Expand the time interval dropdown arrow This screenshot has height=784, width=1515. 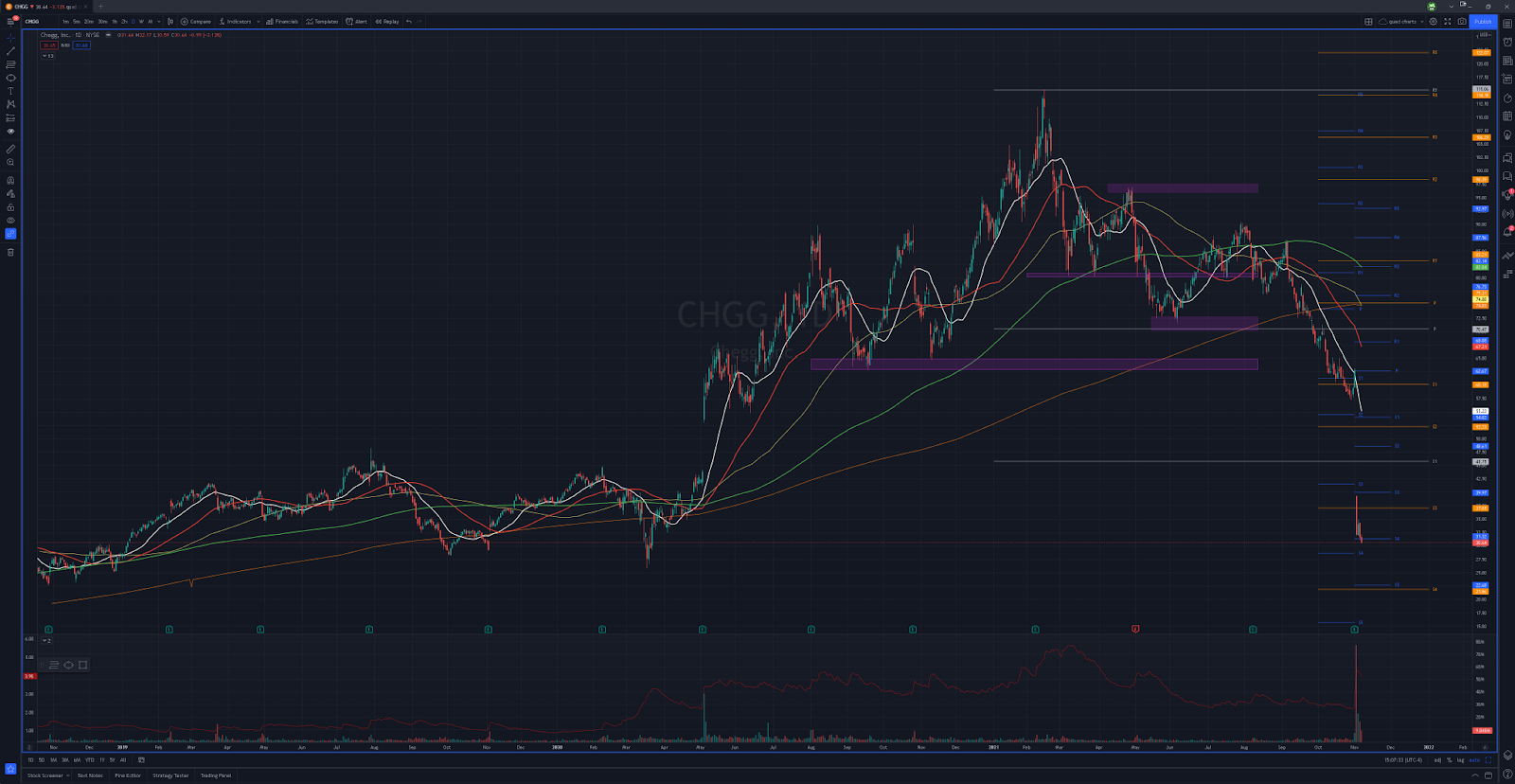(159, 21)
